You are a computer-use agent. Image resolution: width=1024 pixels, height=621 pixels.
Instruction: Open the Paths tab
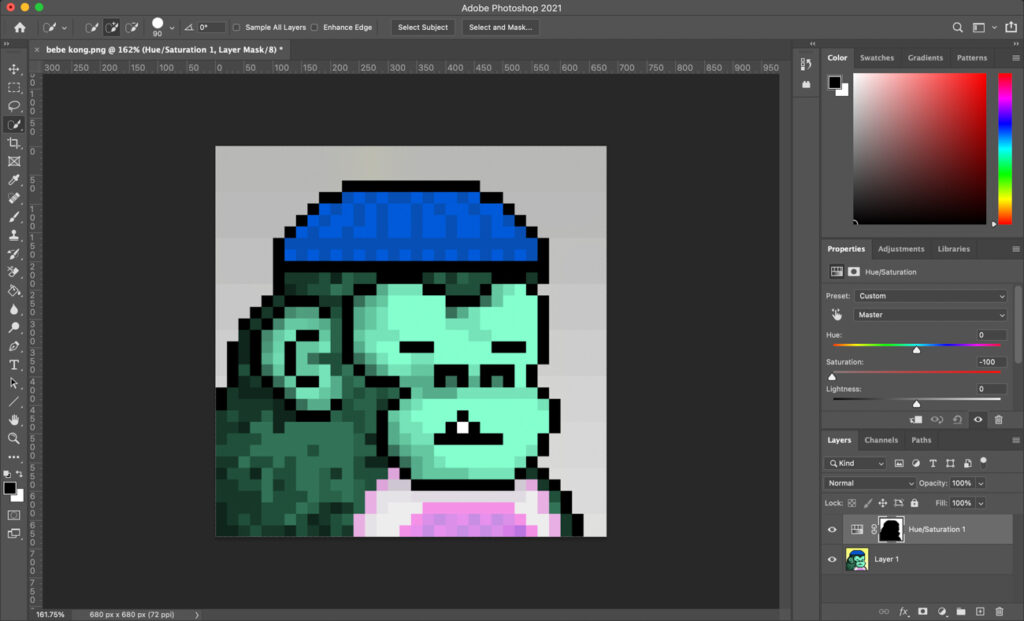tap(921, 440)
